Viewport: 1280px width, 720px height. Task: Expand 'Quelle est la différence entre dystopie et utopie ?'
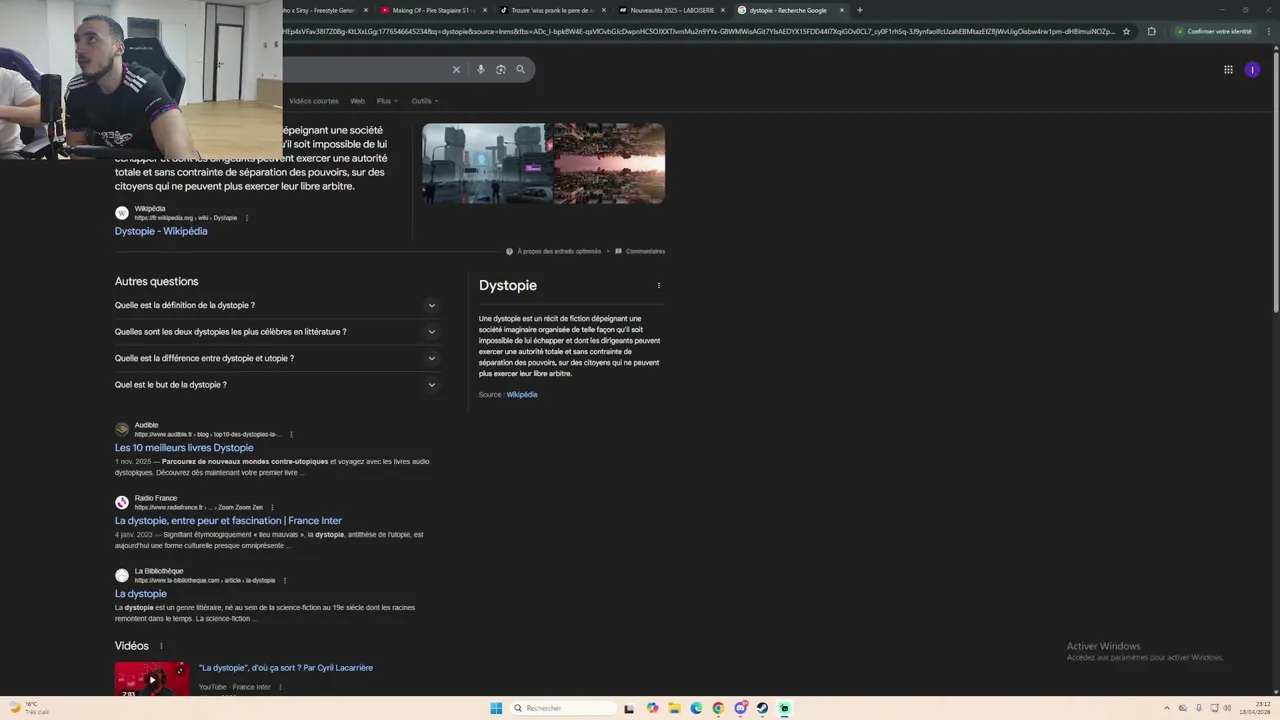pyautogui.click(x=276, y=358)
